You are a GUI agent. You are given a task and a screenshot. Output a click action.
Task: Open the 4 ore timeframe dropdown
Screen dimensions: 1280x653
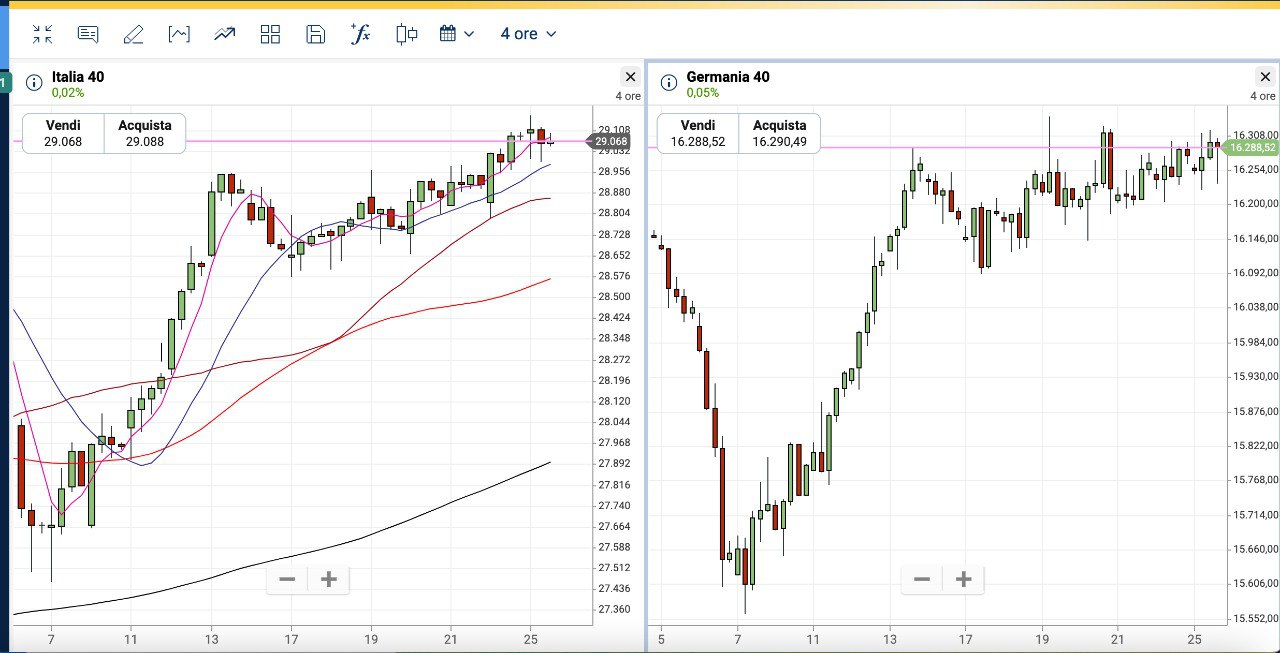coord(528,34)
